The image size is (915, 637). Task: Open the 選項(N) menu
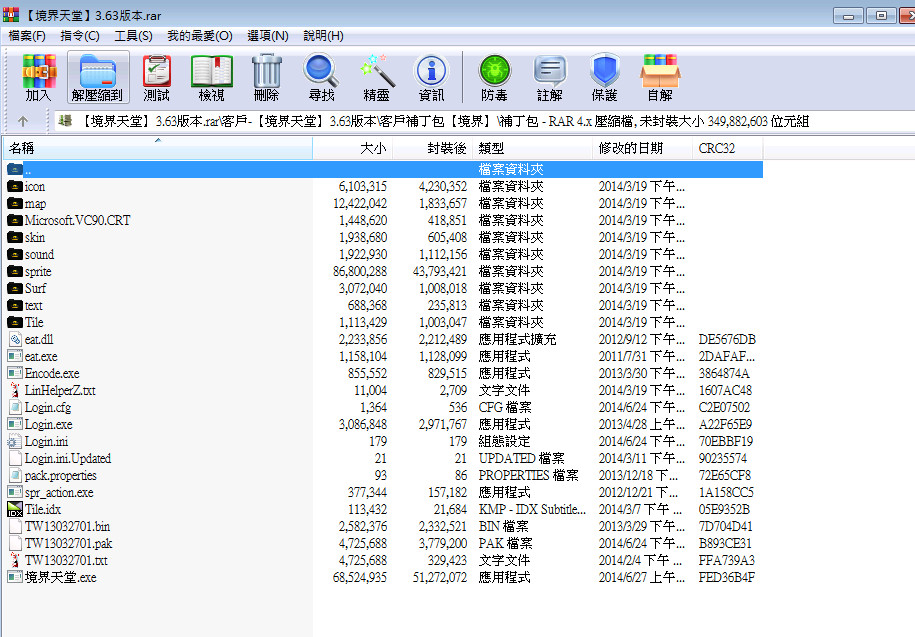click(x=268, y=36)
